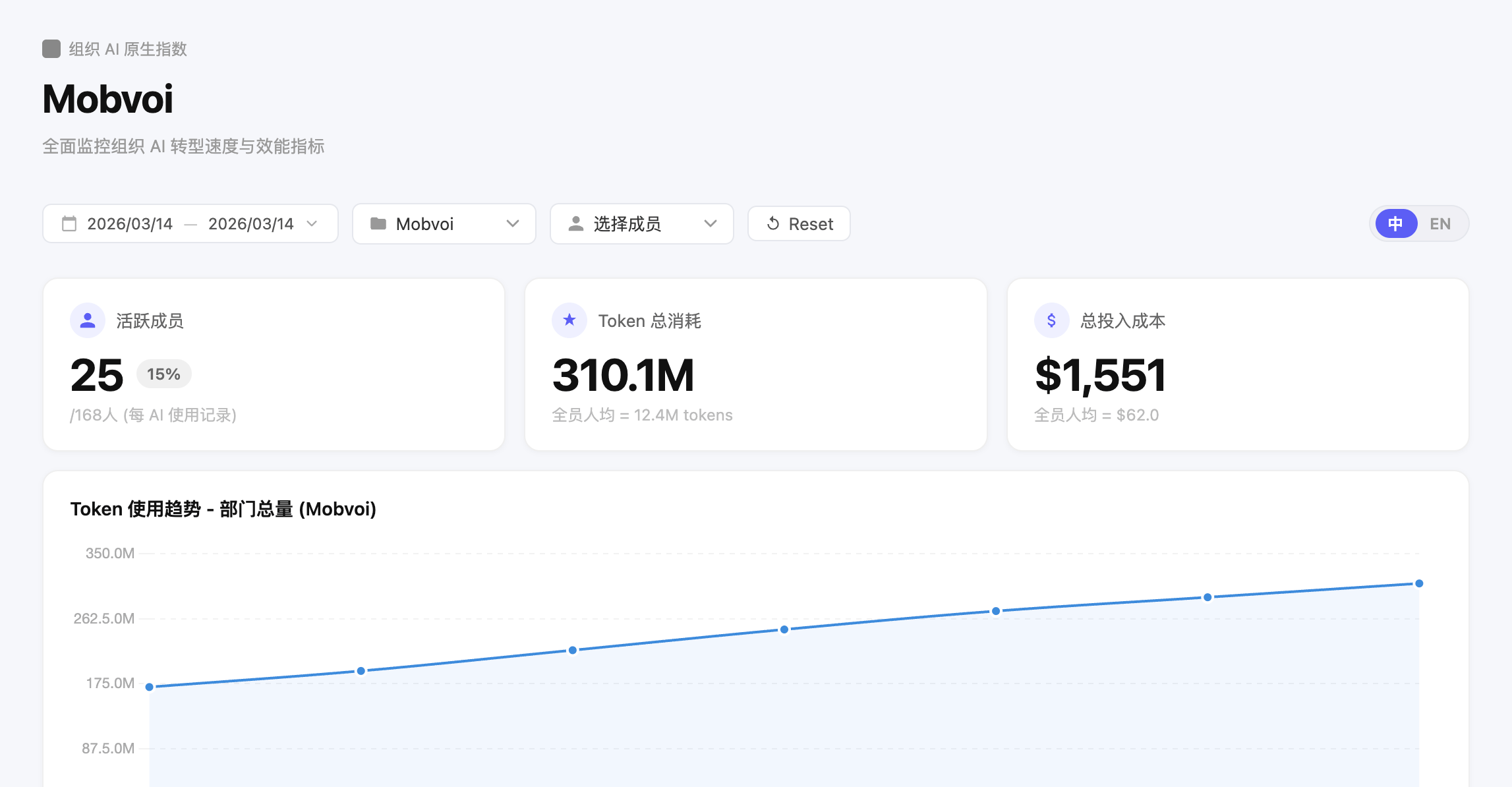Image resolution: width=1512 pixels, height=787 pixels.
Task: Click the folder icon in Mobvoi dropdown
Action: (x=378, y=224)
